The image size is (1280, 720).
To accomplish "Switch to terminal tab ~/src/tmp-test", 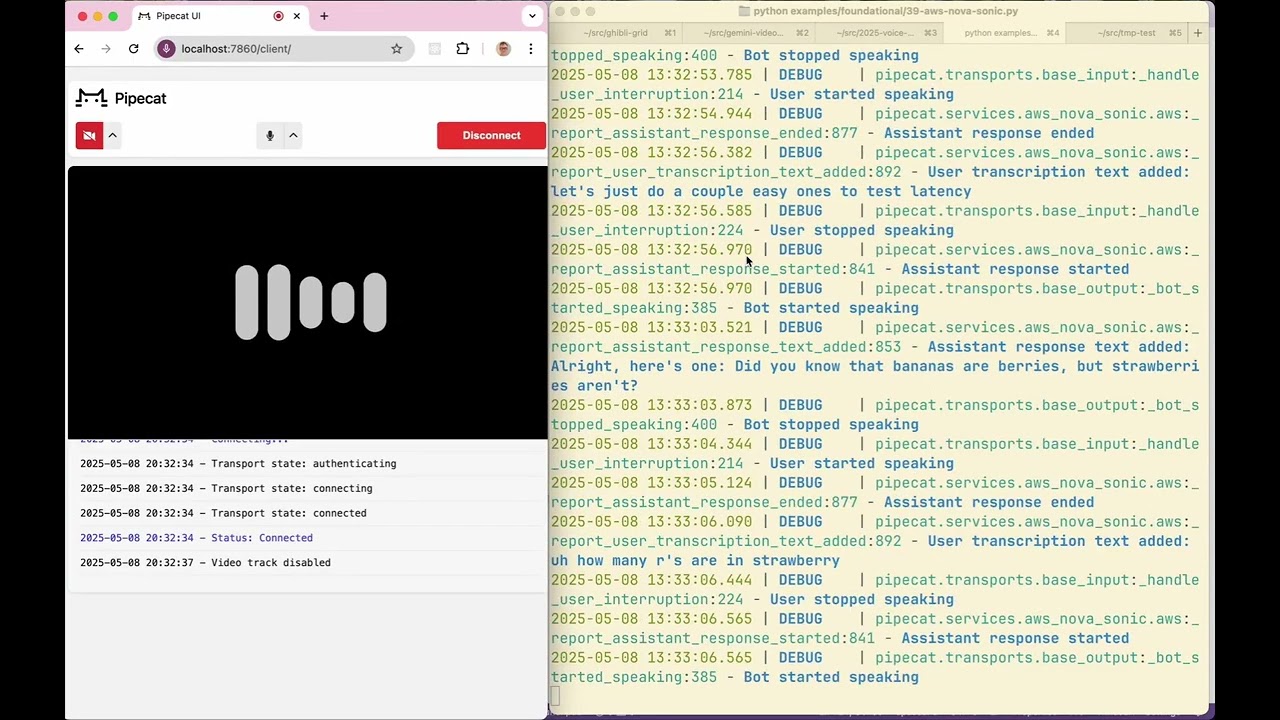I will click(x=1126, y=33).
